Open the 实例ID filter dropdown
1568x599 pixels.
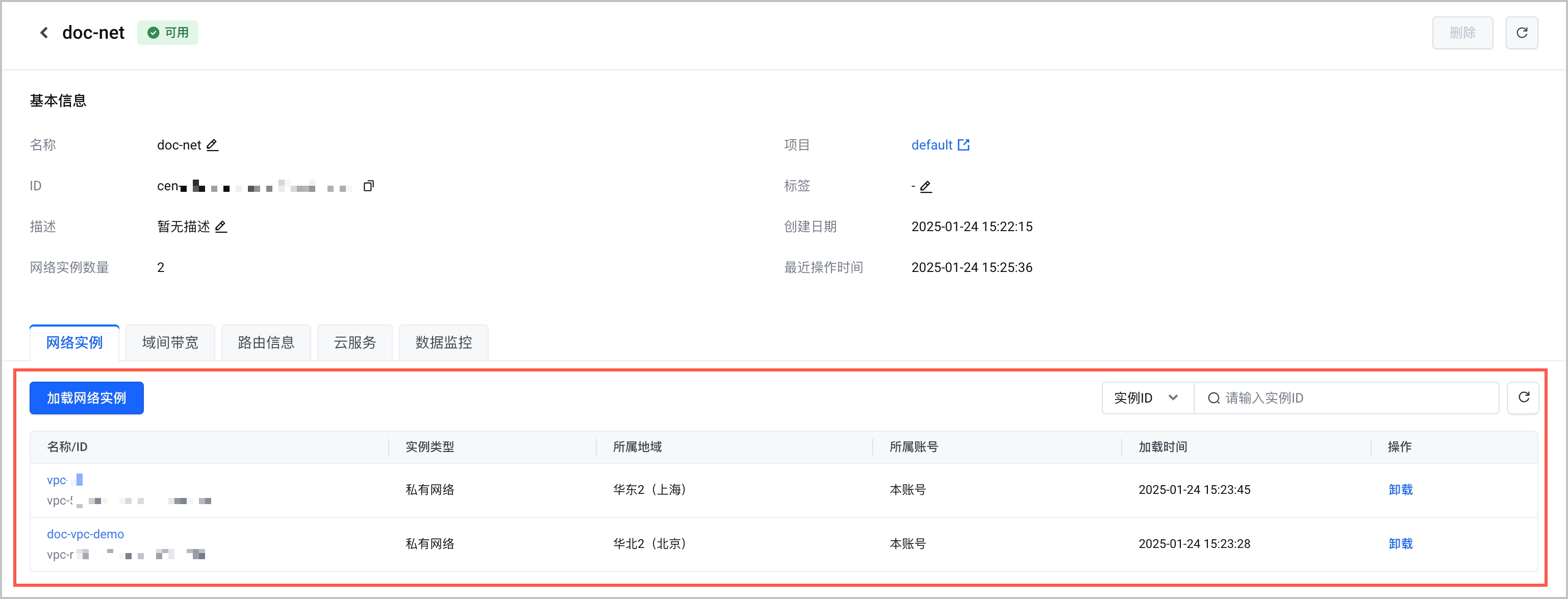[1147, 398]
